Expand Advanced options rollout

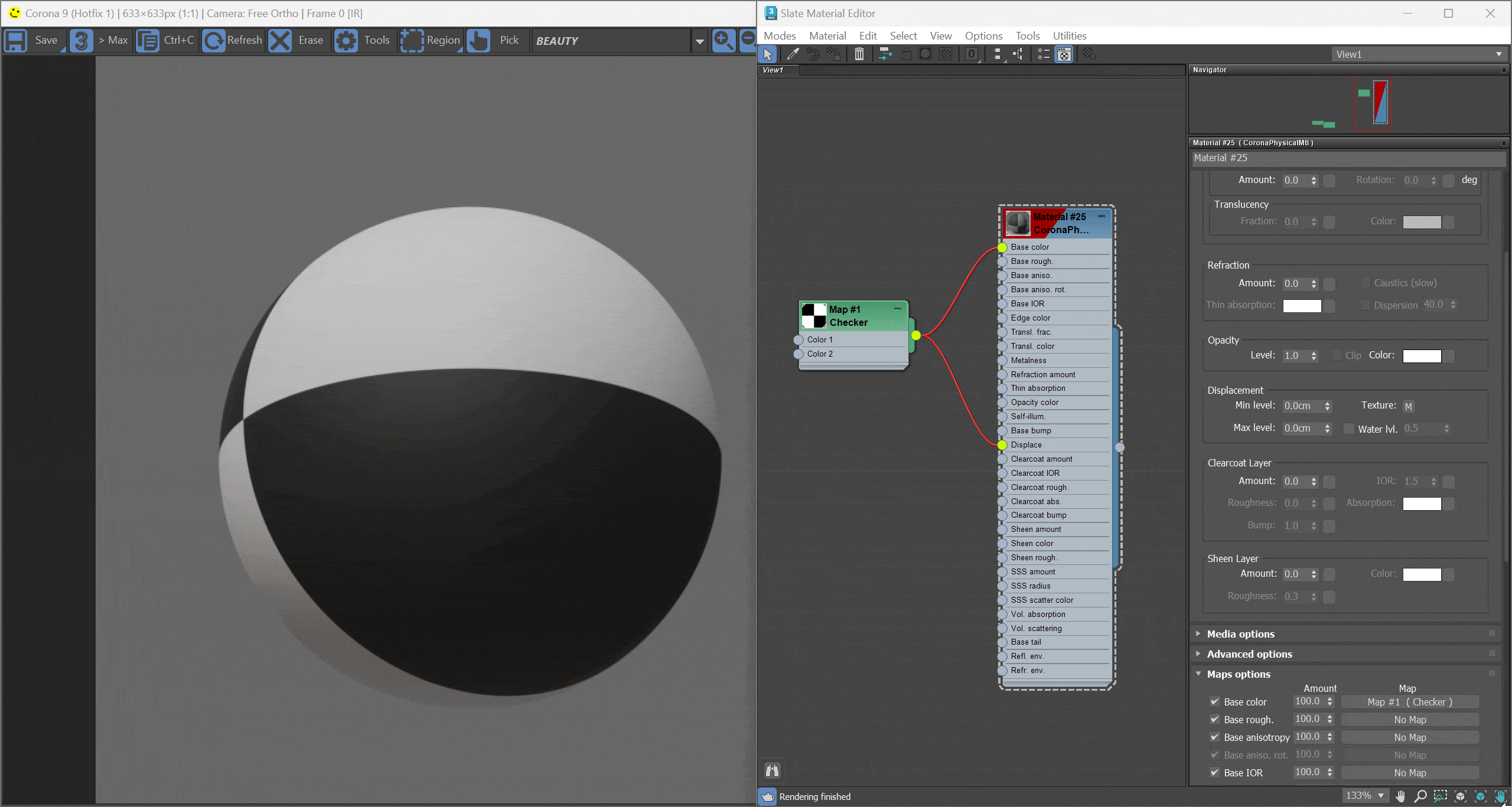[1249, 654]
